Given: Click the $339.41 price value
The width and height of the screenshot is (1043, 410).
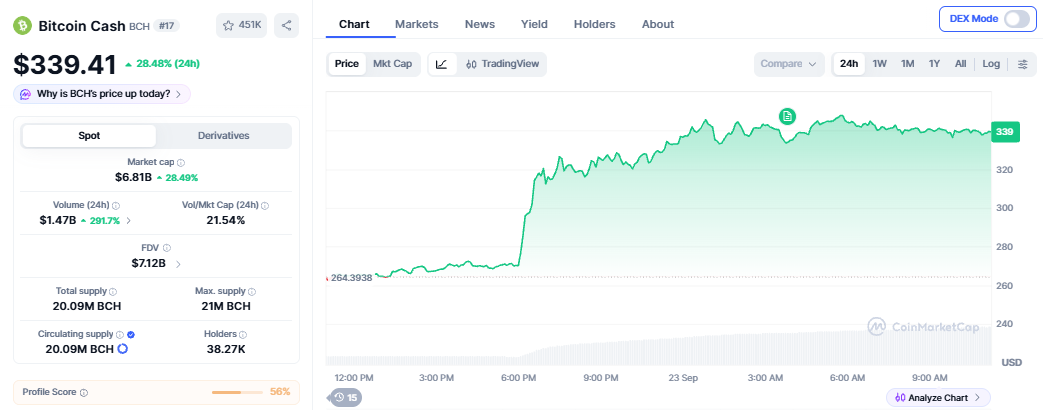Looking at the screenshot, I should click(65, 64).
